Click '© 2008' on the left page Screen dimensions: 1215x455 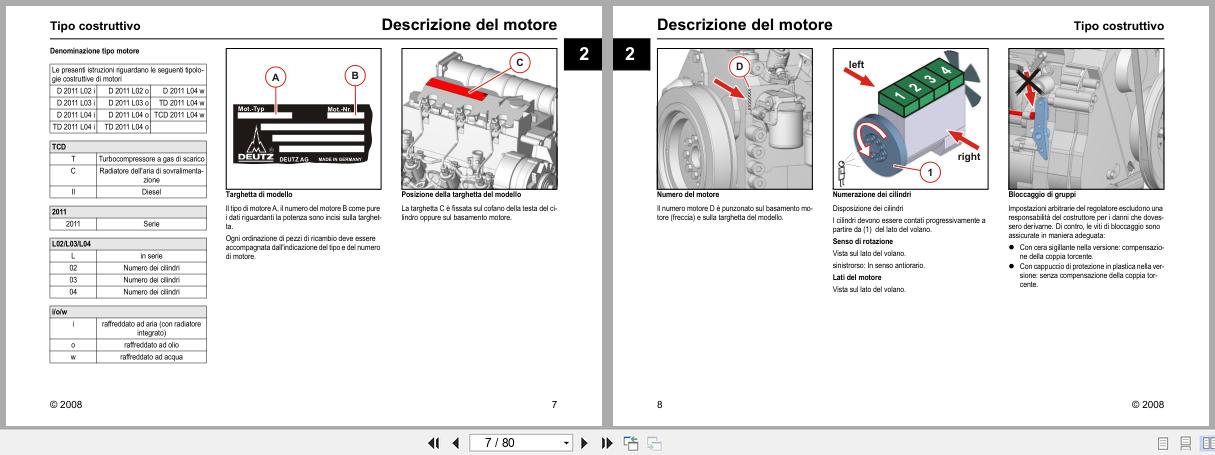point(66,404)
